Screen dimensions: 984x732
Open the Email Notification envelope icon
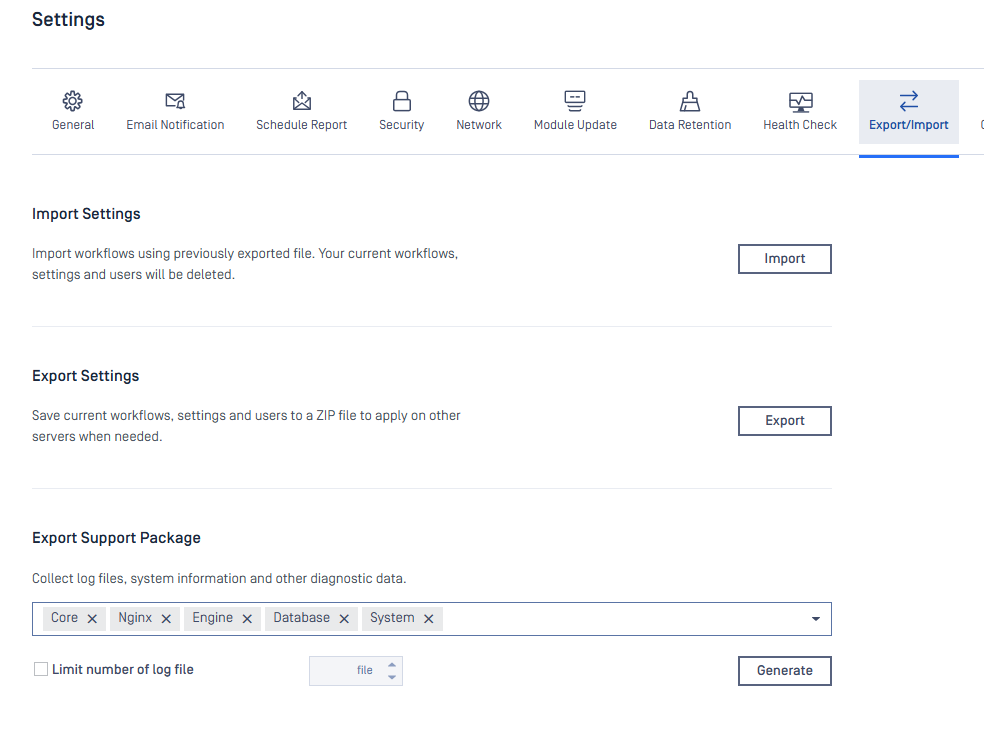coord(175,101)
